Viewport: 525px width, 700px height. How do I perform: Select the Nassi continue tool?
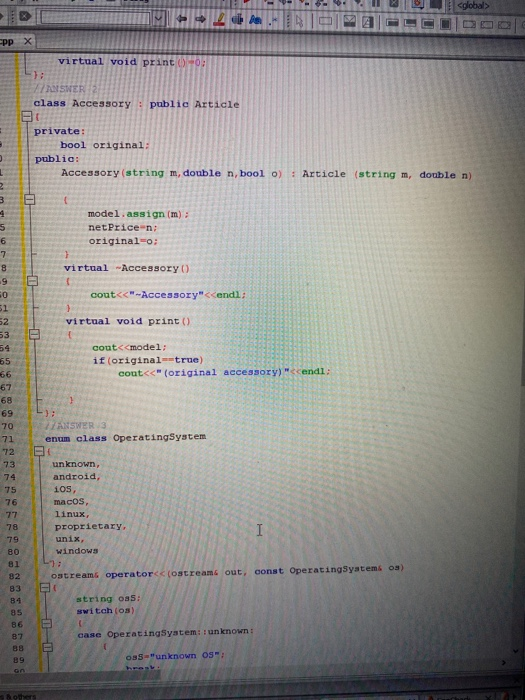(x=469, y=24)
